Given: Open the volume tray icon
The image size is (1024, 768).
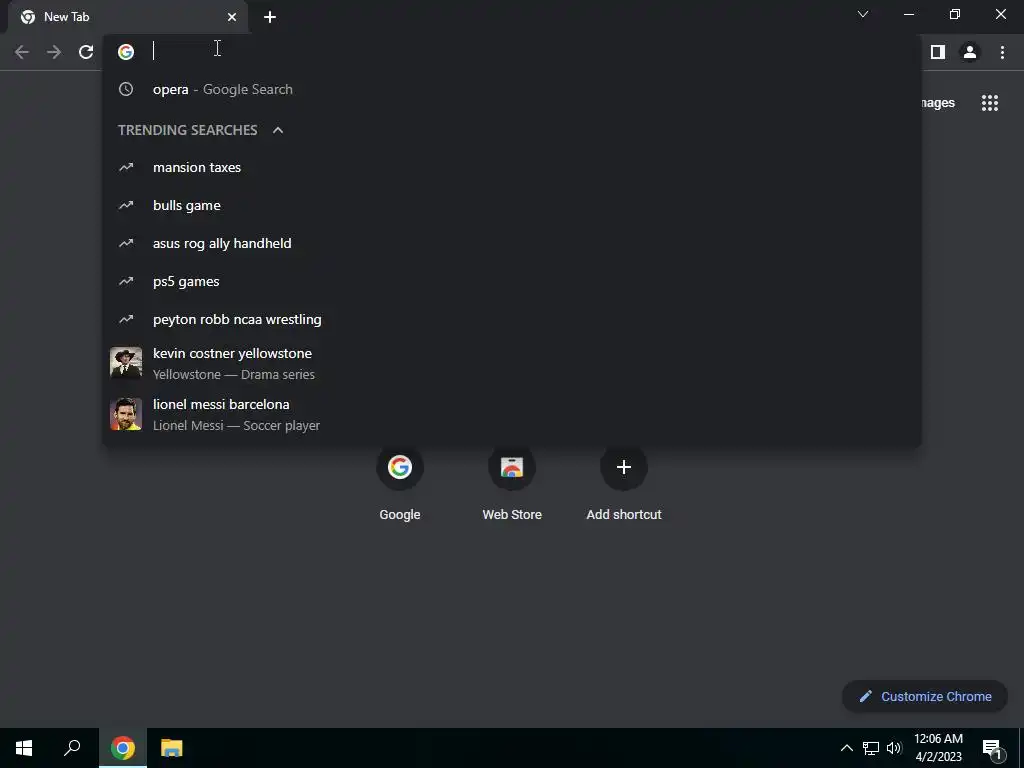Looking at the screenshot, I should click(894, 748).
